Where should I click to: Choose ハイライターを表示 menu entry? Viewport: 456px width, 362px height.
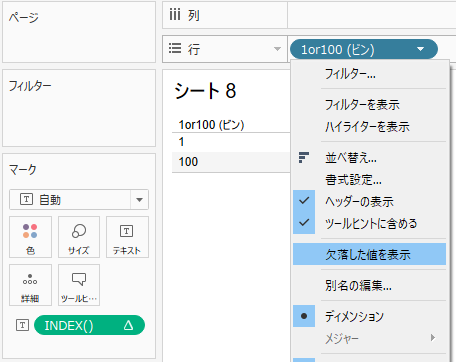[369, 127]
